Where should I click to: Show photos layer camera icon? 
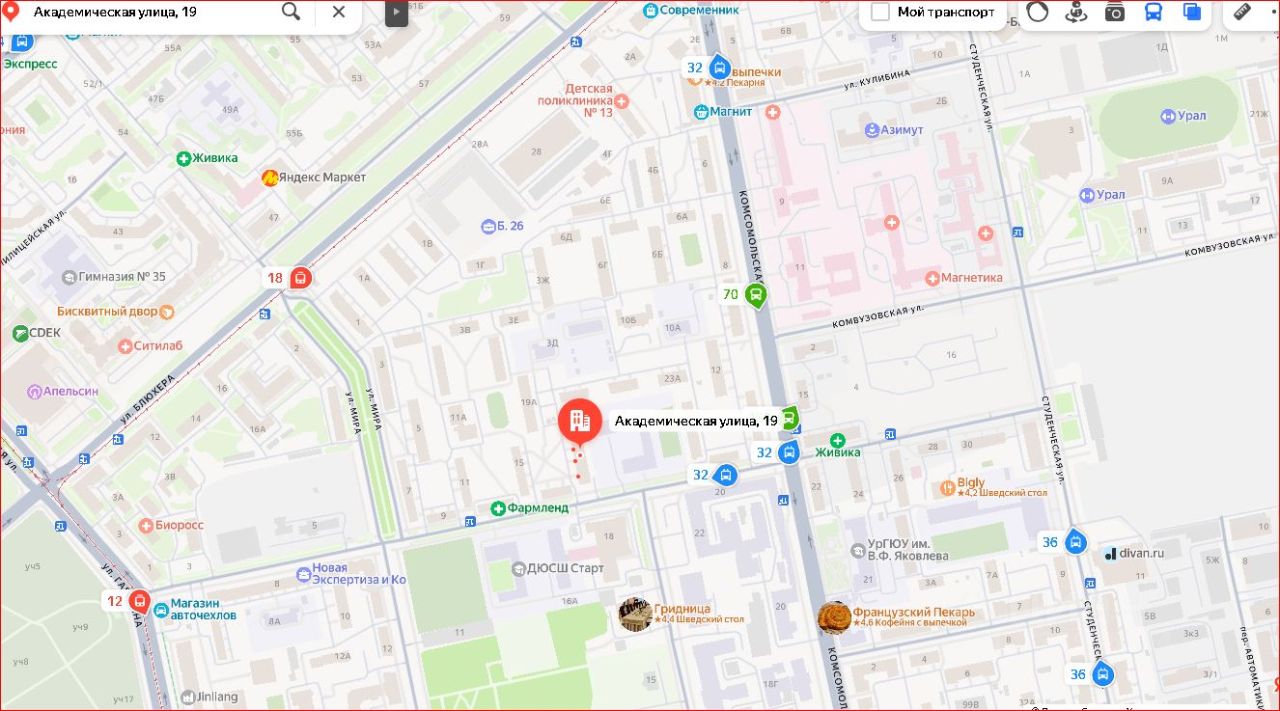pyautogui.click(x=1114, y=12)
